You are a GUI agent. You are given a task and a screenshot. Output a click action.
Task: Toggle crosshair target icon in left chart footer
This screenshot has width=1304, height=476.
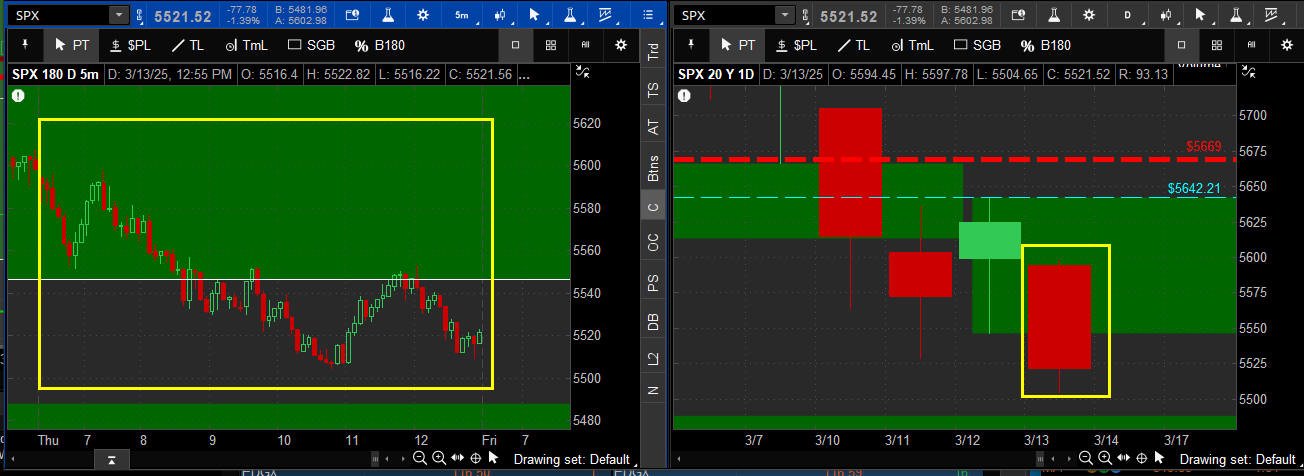[x=475, y=458]
